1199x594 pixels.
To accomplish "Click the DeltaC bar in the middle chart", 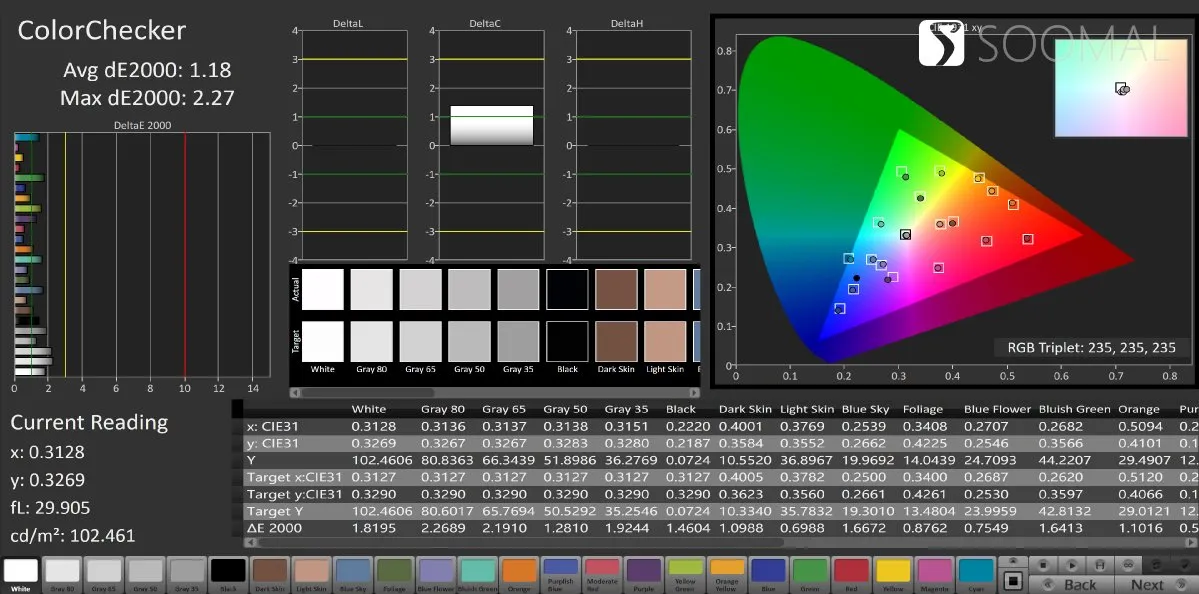I will tap(492, 125).
